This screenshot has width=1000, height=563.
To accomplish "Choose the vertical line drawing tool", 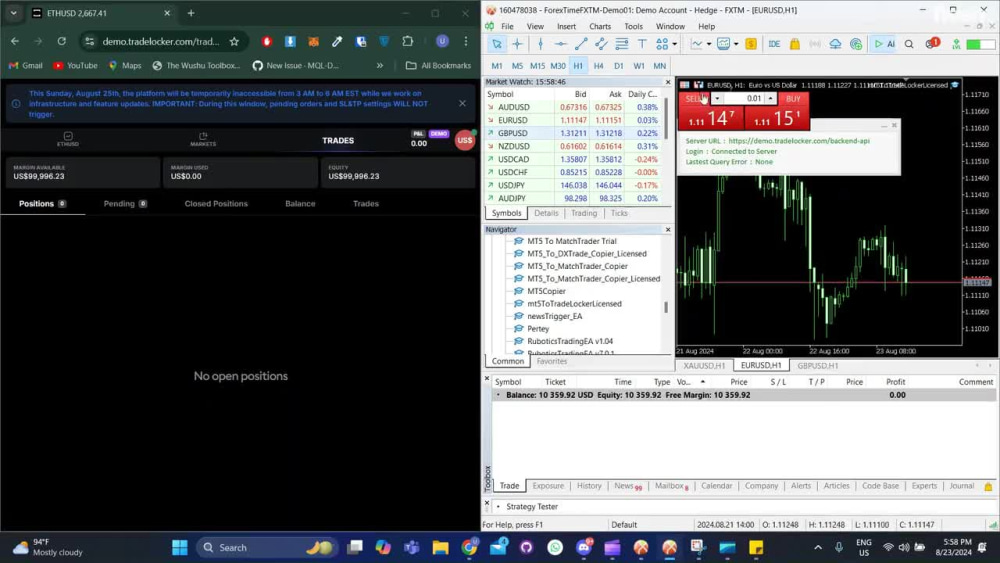I will click(540, 44).
